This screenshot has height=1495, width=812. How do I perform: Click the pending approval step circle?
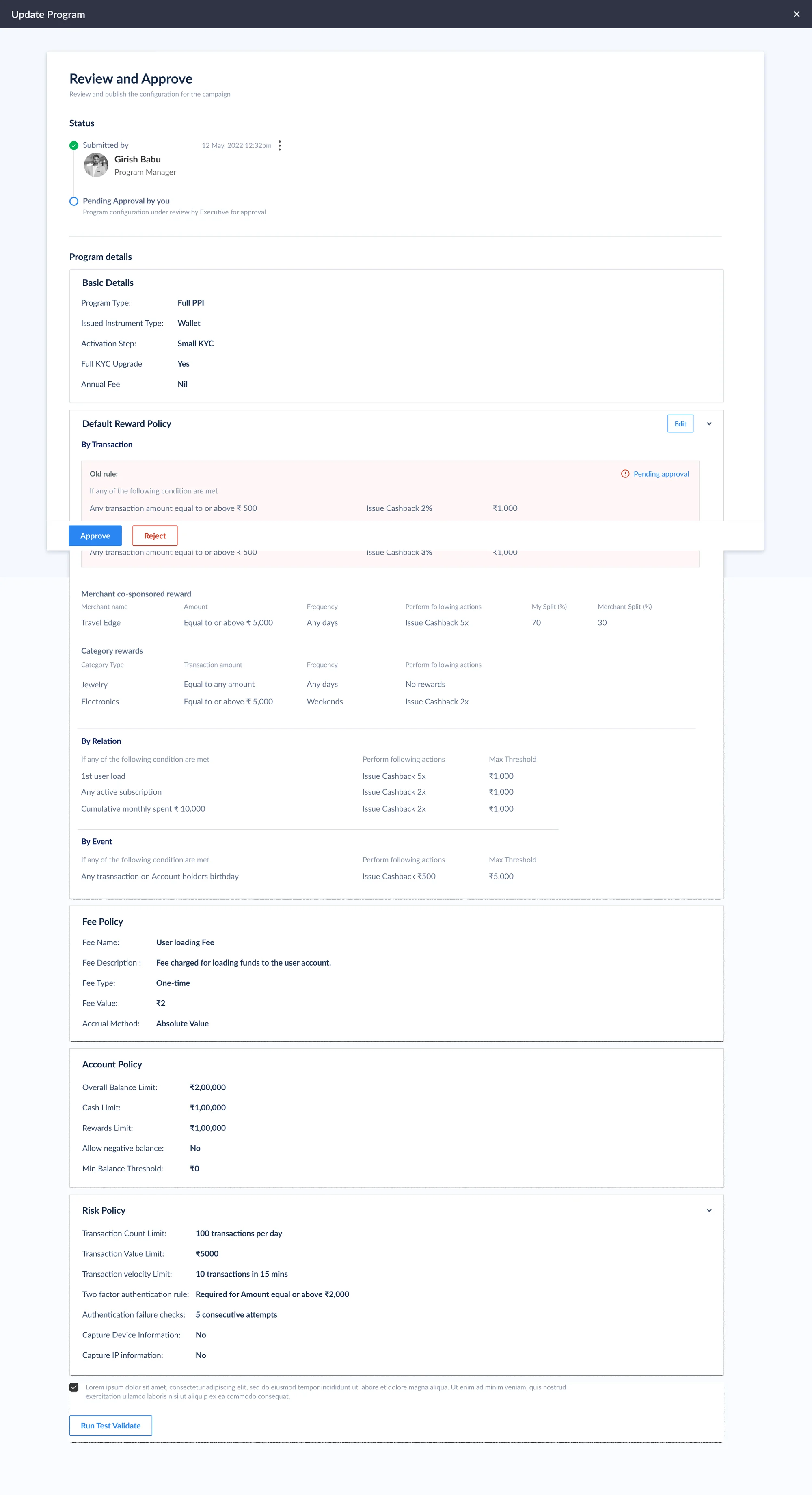(74, 201)
